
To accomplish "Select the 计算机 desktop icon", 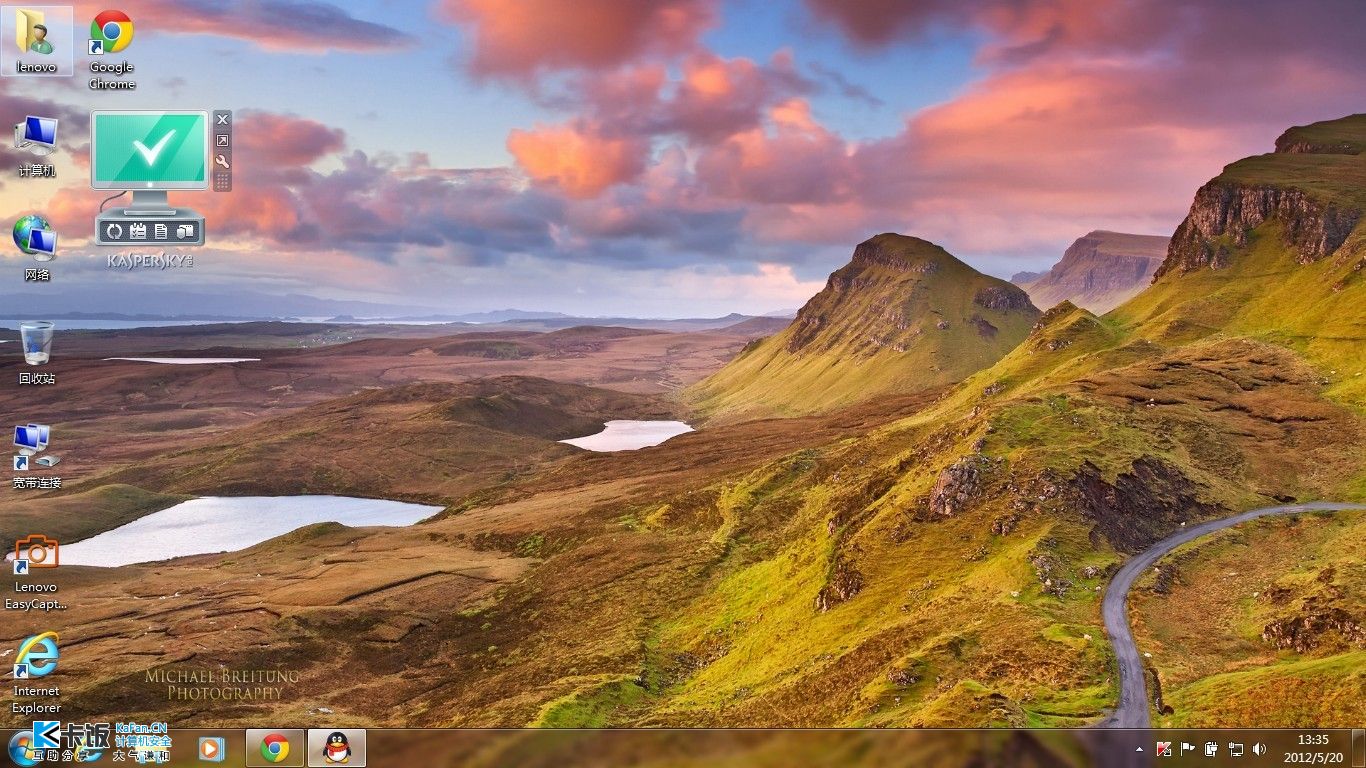I will [37, 146].
